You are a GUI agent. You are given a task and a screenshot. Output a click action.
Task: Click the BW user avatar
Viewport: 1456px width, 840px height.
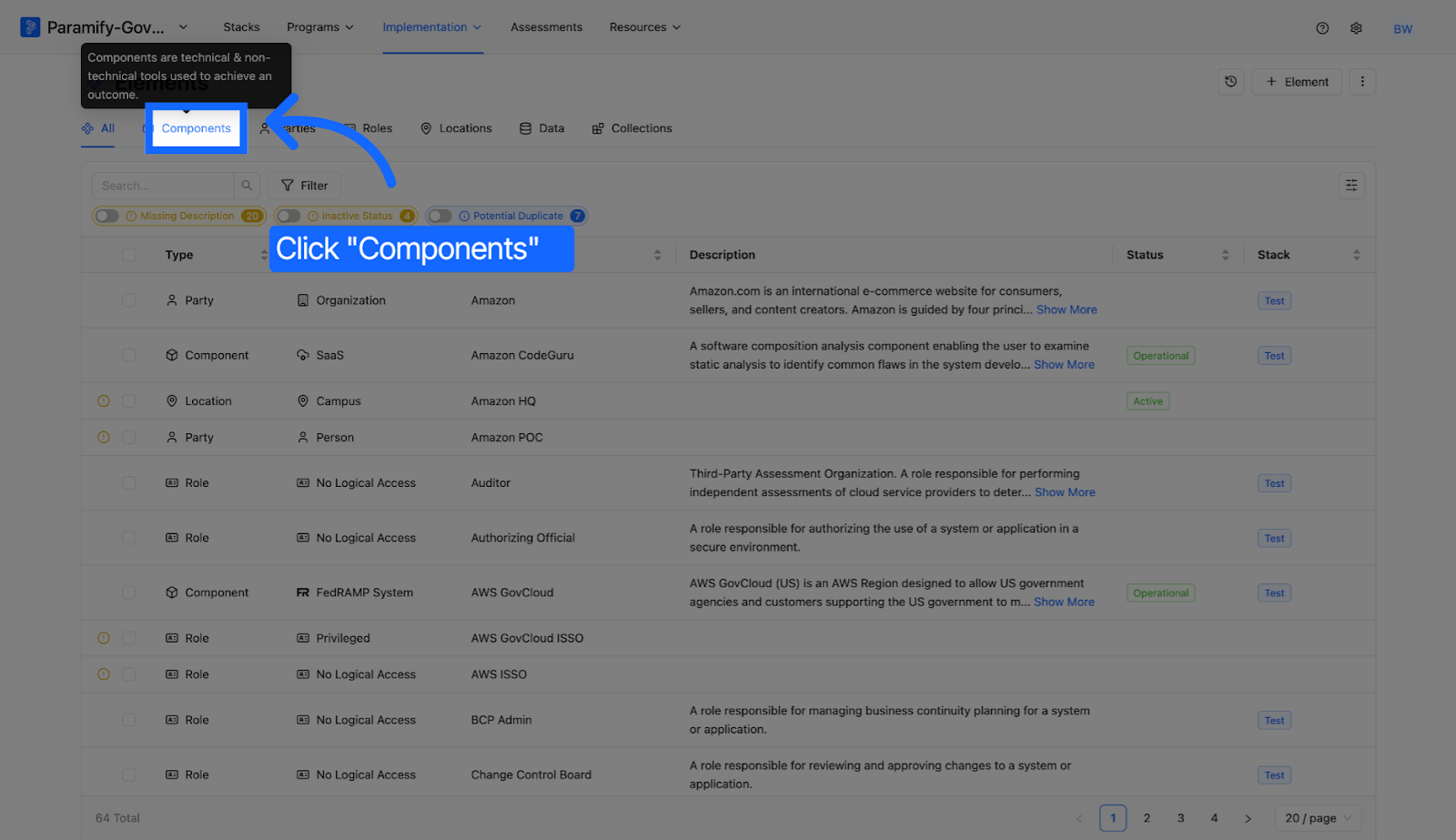click(1402, 29)
